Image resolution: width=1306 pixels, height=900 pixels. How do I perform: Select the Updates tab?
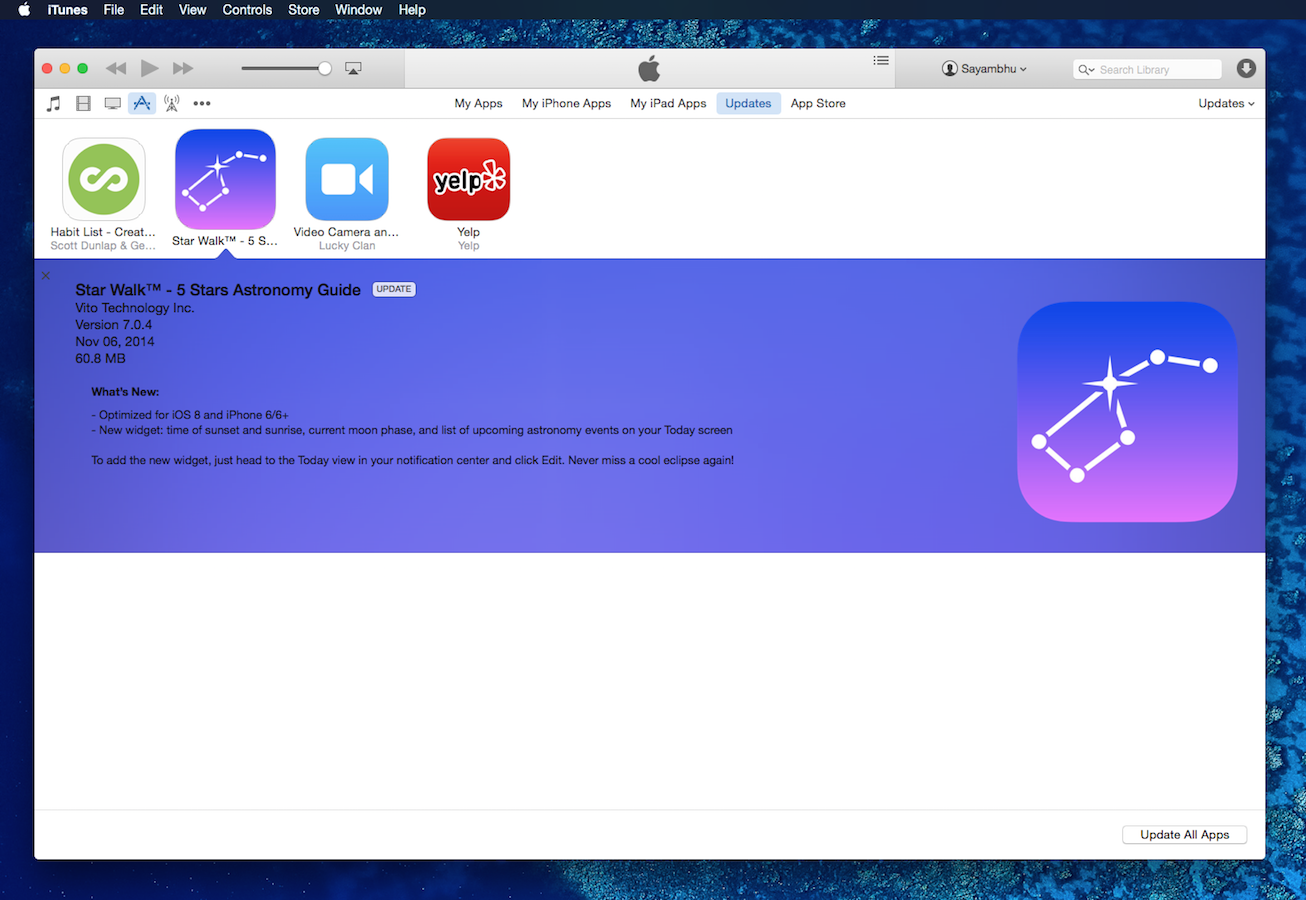coord(748,103)
